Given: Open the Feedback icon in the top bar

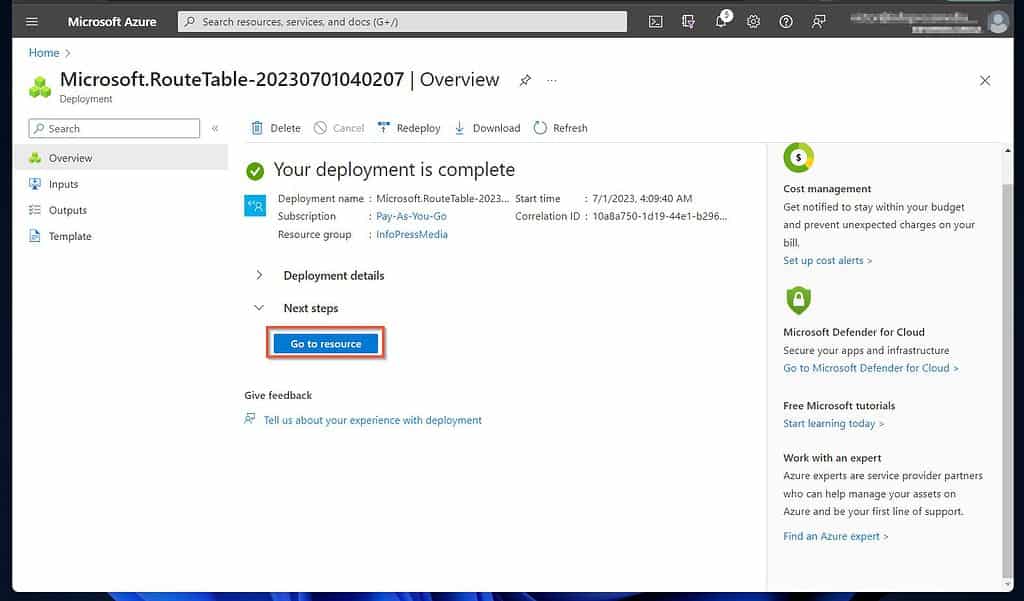Looking at the screenshot, I should pyautogui.click(x=818, y=22).
